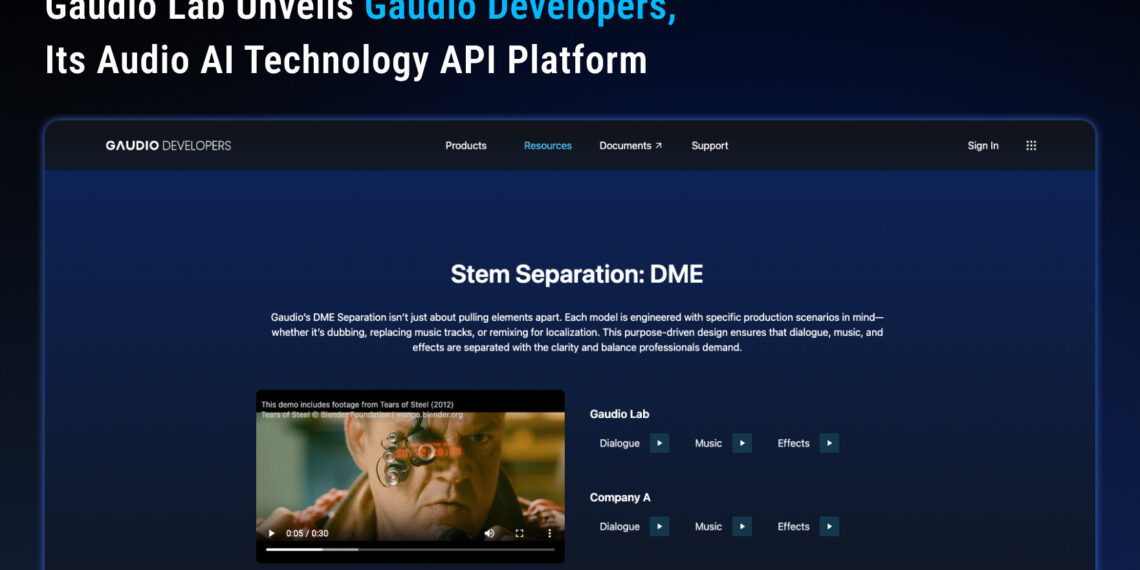Click the Gaudio Lab label
Image resolution: width=1140 pixels, height=570 pixels.
pos(619,414)
